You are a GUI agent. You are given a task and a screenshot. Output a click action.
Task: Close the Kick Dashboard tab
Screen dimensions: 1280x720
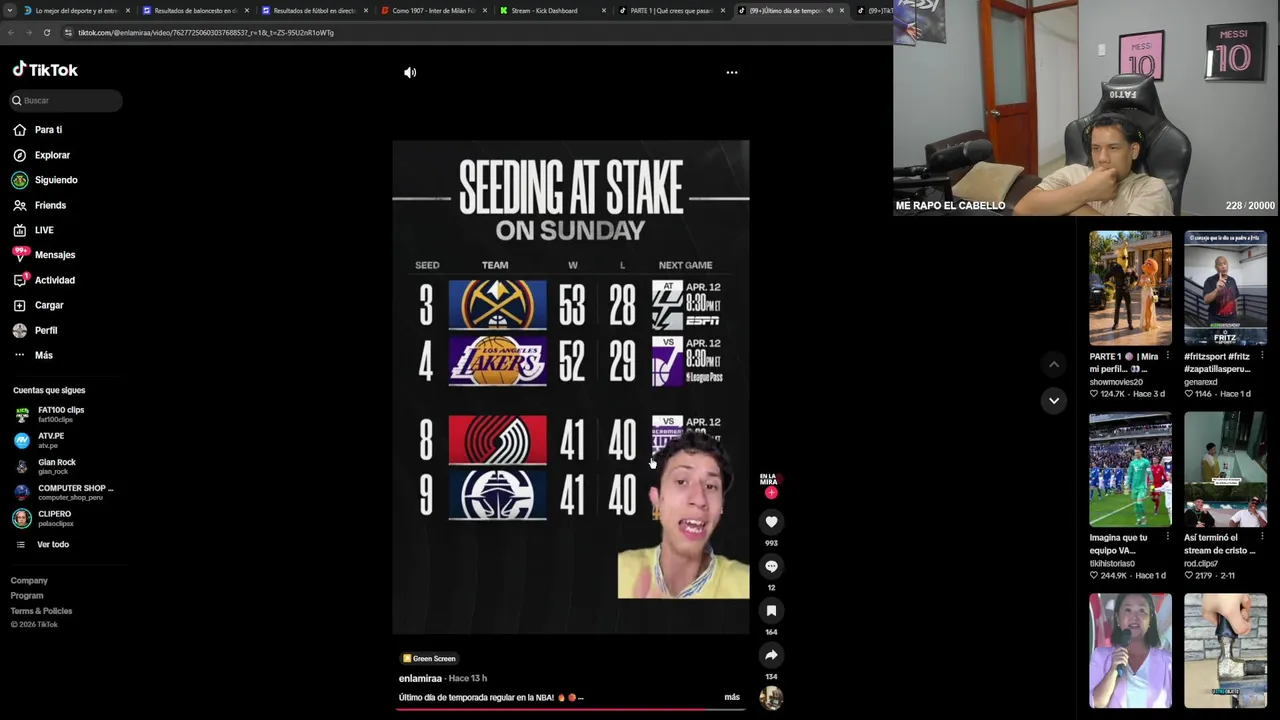tap(603, 10)
